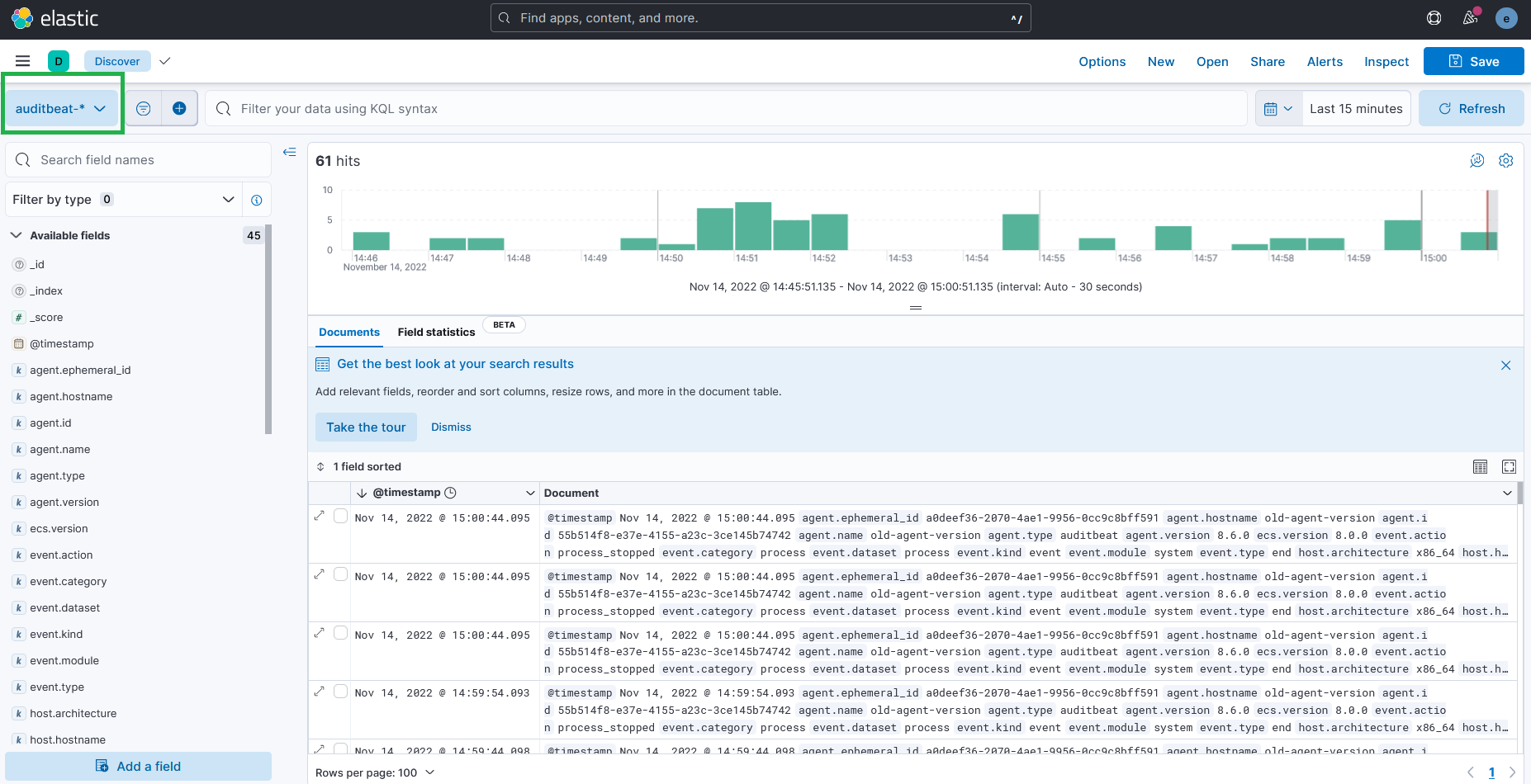Click the KQL query input field
Image resolution: width=1531 pixels, height=784 pixels.
(726, 108)
